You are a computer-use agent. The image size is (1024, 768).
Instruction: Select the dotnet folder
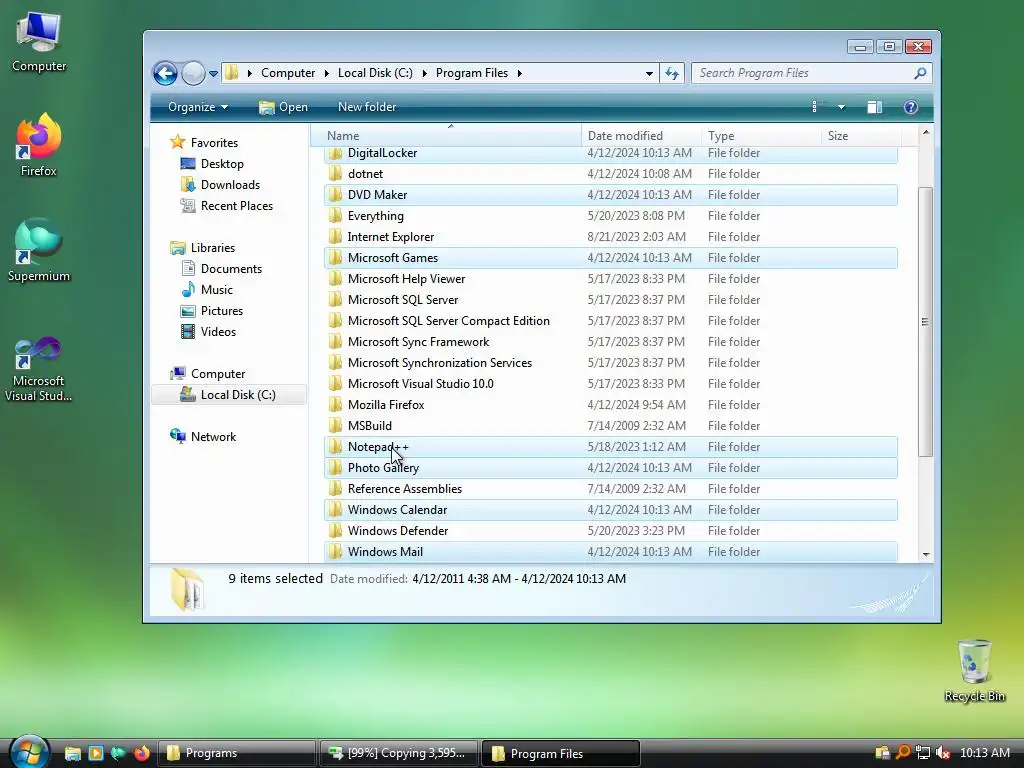(611, 174)
